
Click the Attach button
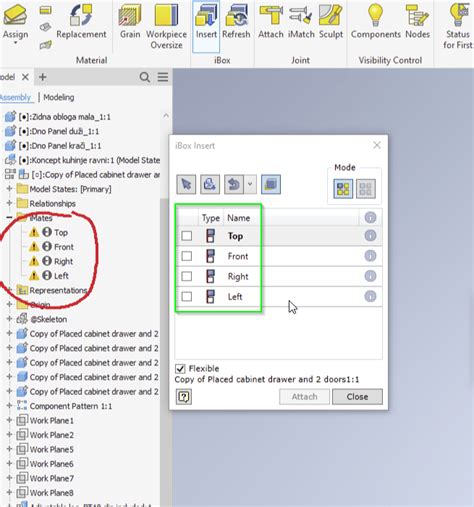click(x=304, y=397)
